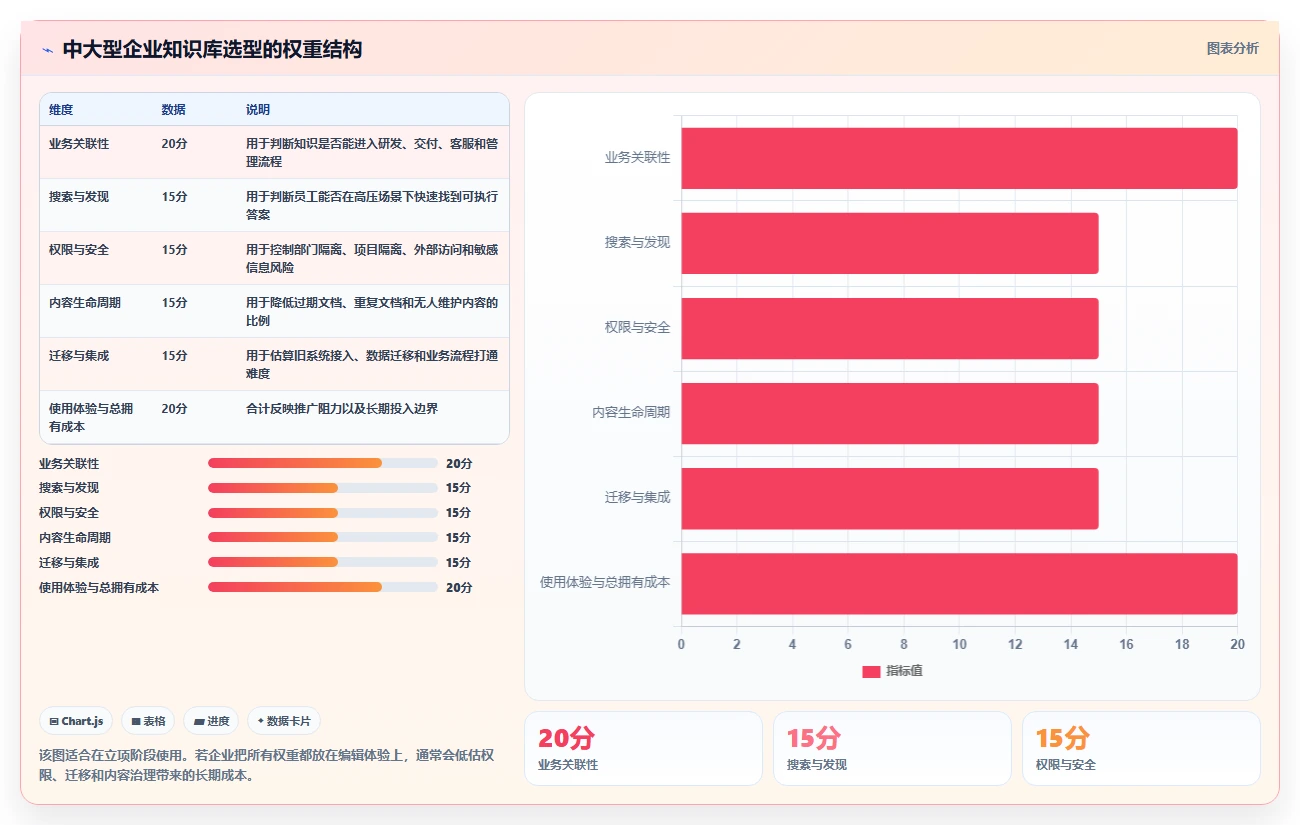
Task: Click the 图表分析 label in header
Action: click(x=1233, y=48)
